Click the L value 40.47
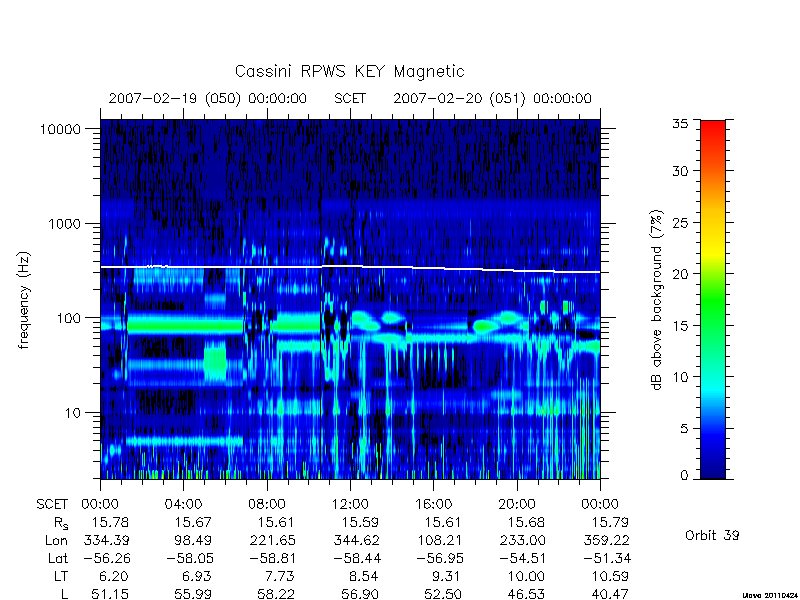The width and height of the screenshot is (800, 600). click(x=610, y=594)
